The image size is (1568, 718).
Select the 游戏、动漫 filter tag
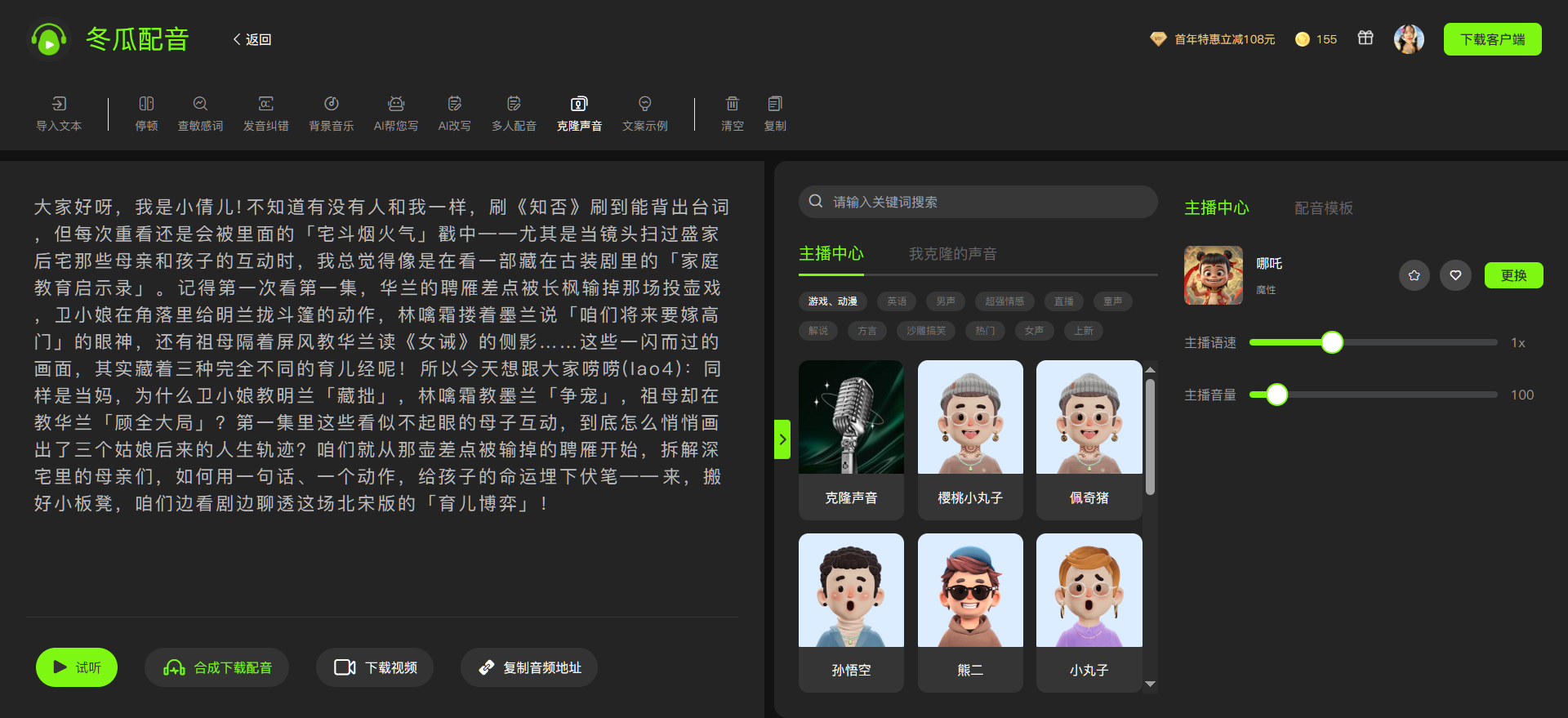(x=832, y=301)
